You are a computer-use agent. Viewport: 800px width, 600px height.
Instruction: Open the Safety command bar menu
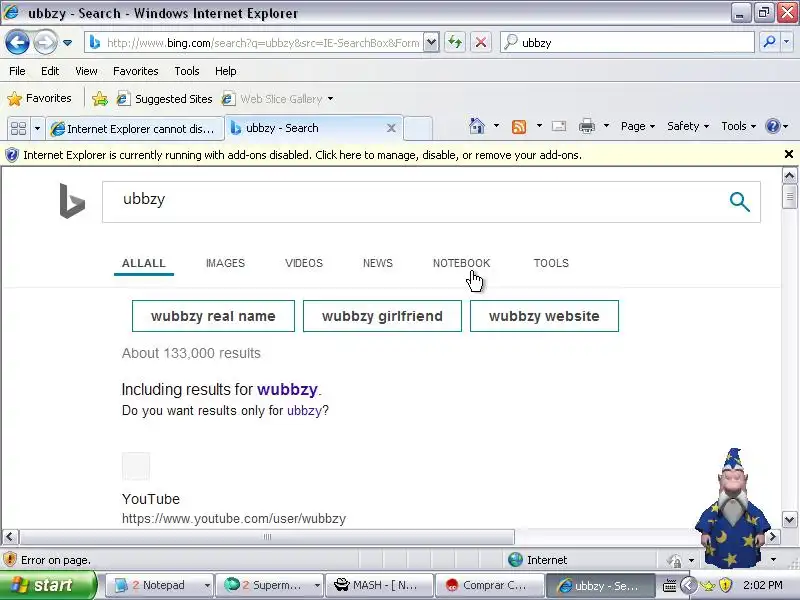click(688, 126)
